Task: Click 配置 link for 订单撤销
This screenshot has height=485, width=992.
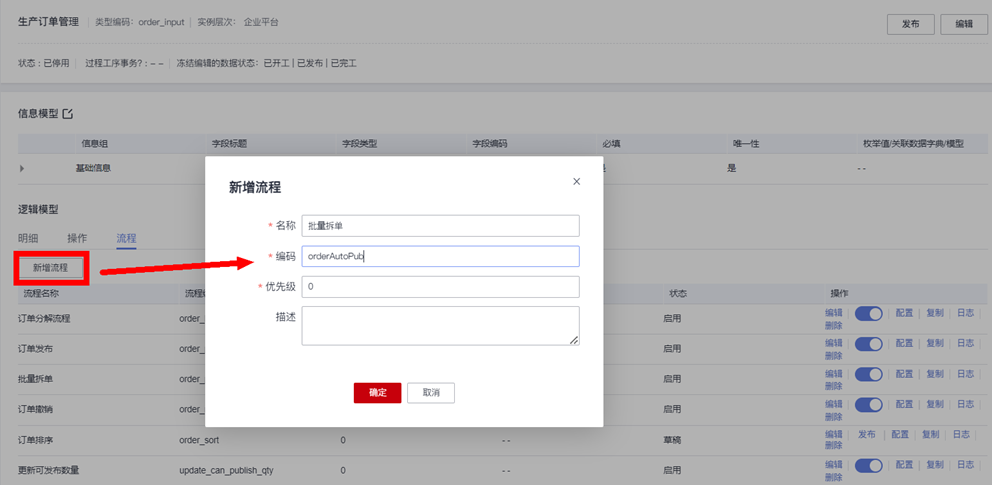Action: (905, 403)
